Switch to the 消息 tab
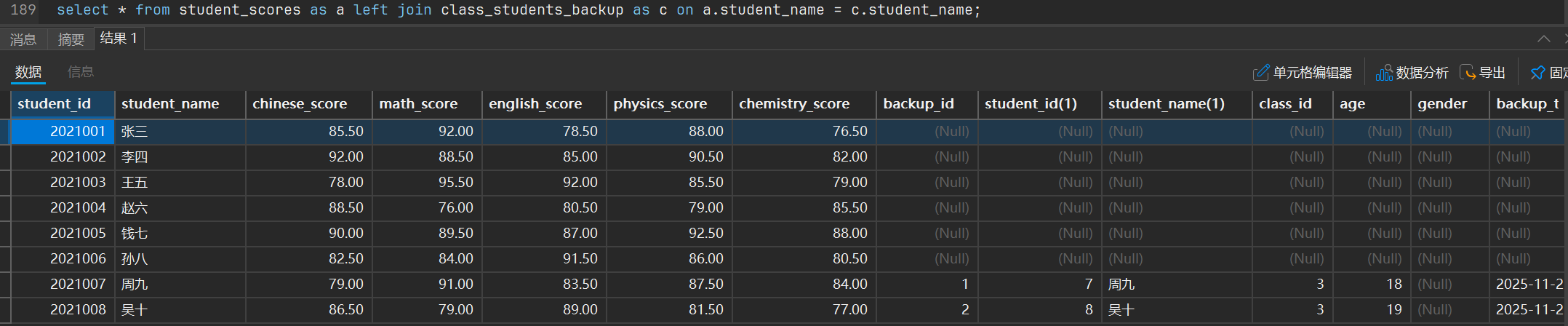 (x=23, y=39)
